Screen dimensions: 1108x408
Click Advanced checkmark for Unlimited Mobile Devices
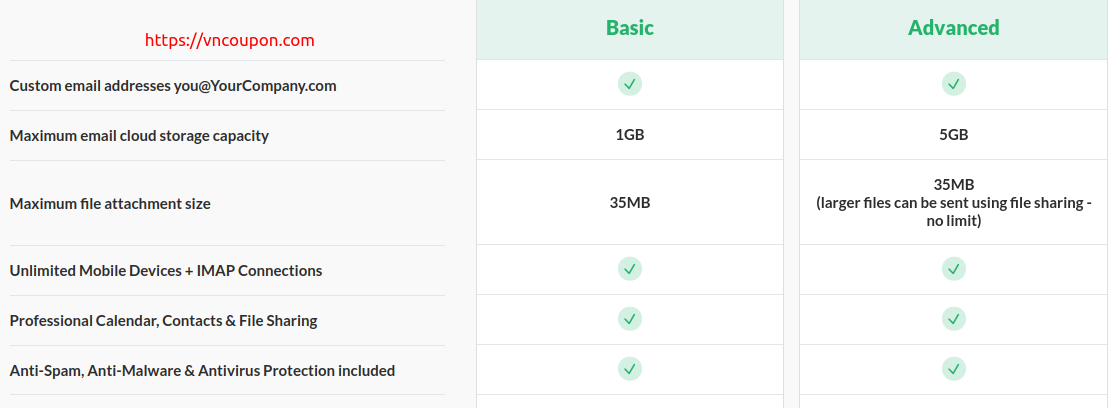953,269
